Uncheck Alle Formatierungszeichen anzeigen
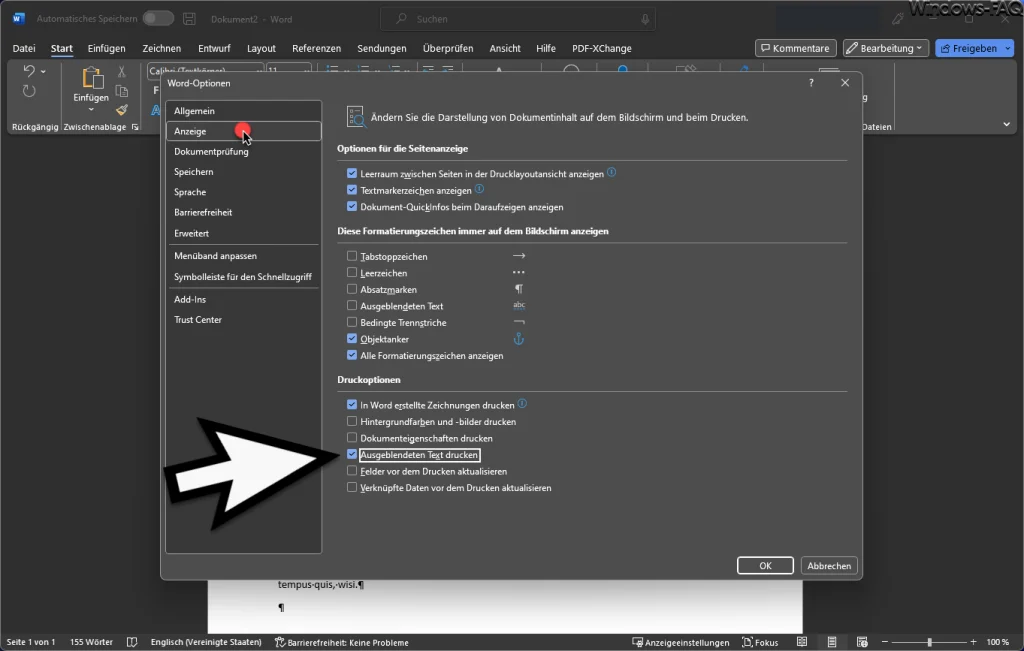The image size is (1024, 651). (352, 355)
